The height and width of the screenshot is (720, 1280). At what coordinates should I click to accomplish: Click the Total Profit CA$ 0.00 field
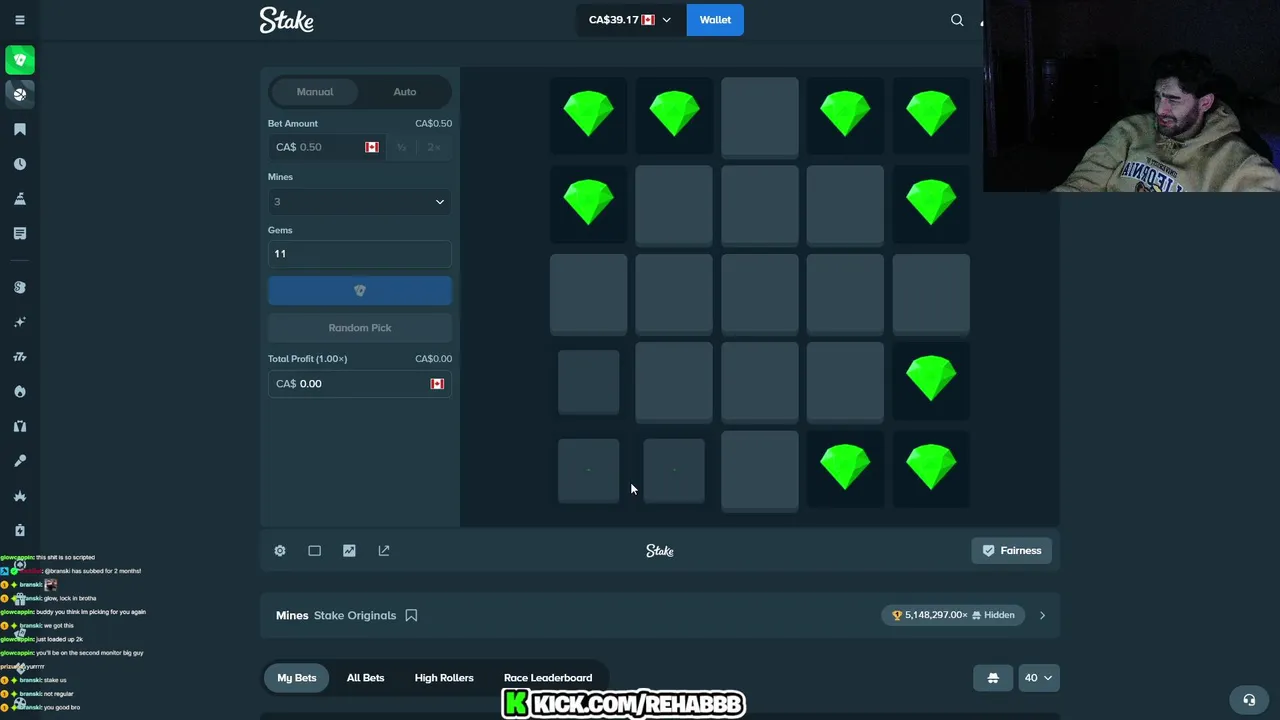(x=360, y=384)
